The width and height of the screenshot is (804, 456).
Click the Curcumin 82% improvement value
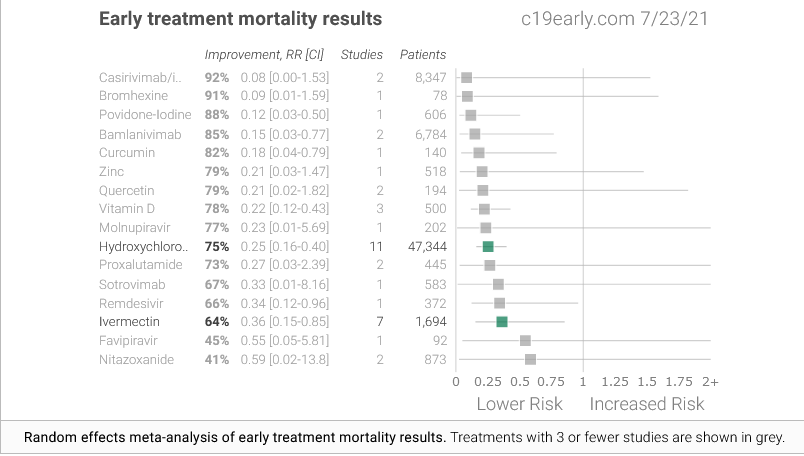[217, 152]
